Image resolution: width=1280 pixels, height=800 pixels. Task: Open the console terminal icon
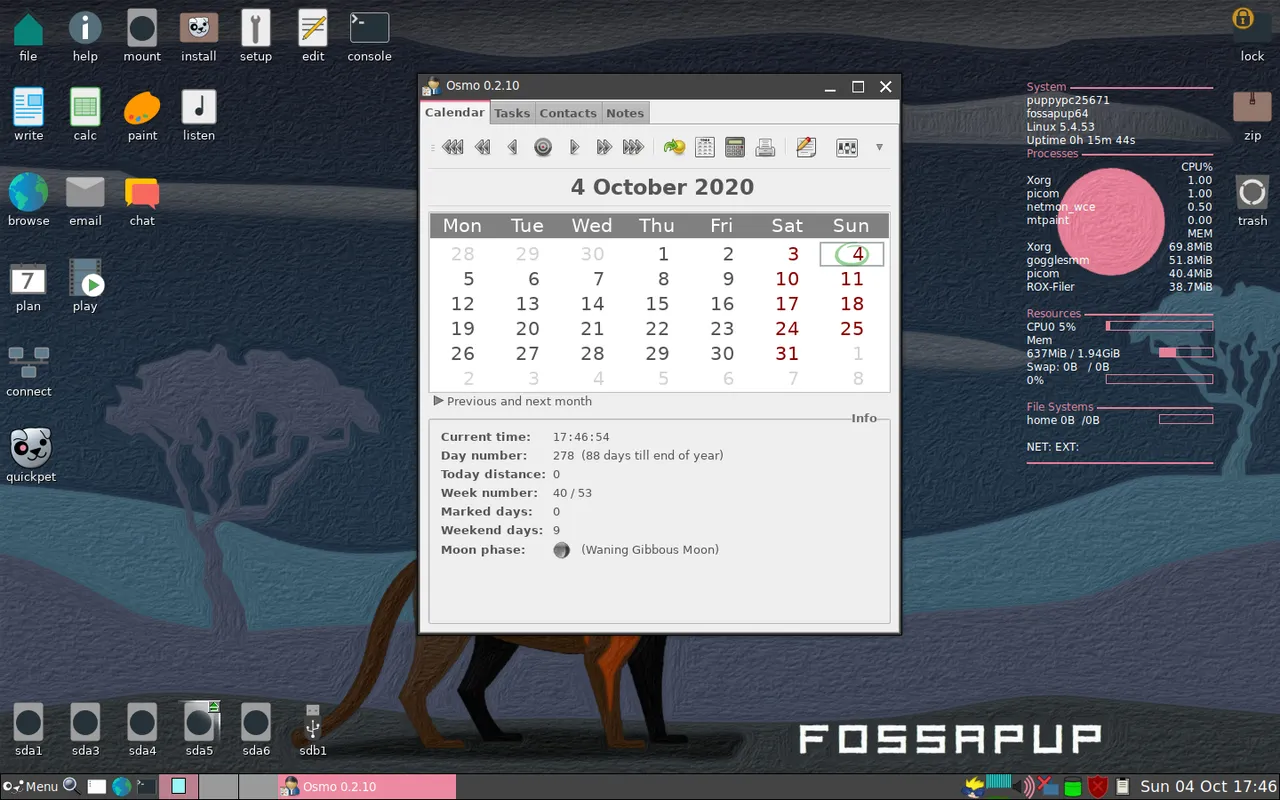pos(370,37)
